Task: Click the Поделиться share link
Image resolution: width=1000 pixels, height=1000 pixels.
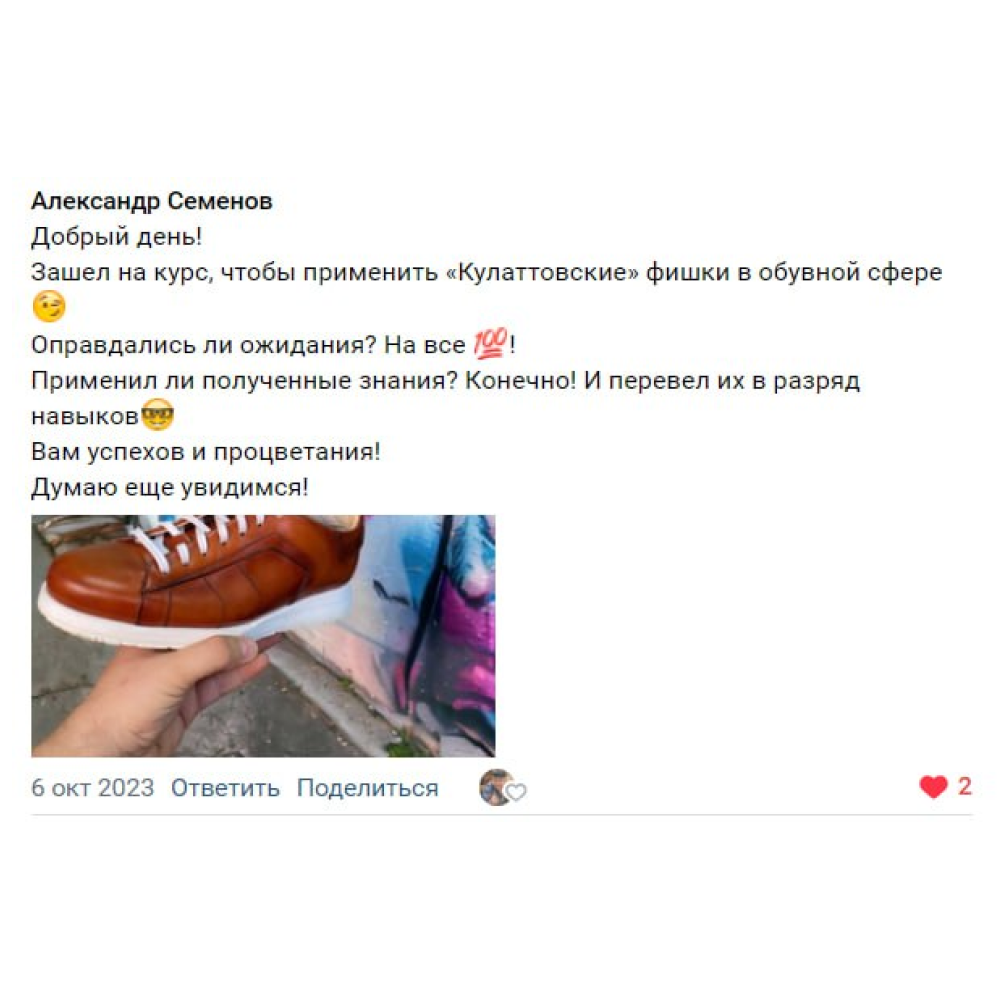Action: 367,788
